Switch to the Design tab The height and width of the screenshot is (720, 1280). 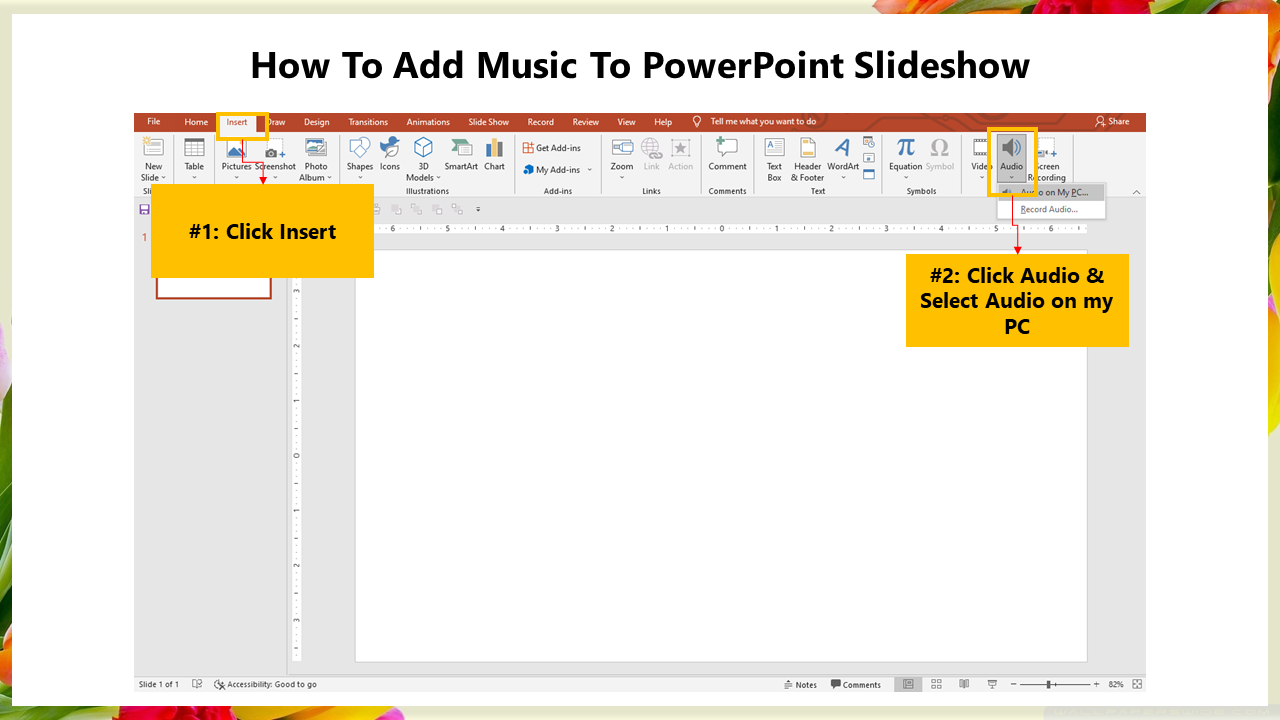[x=317, y=122]
